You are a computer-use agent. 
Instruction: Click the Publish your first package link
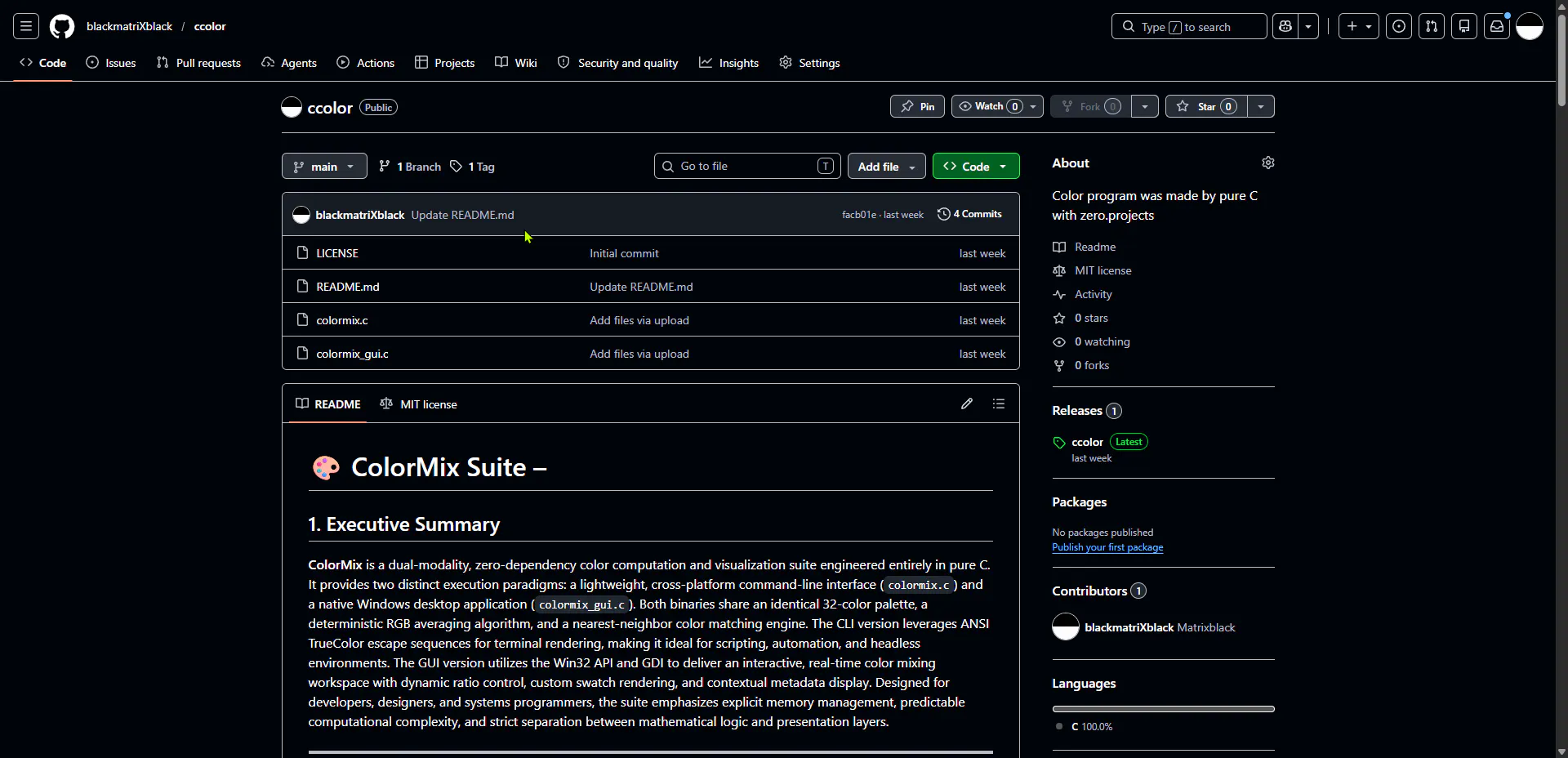click(1107, 547)
